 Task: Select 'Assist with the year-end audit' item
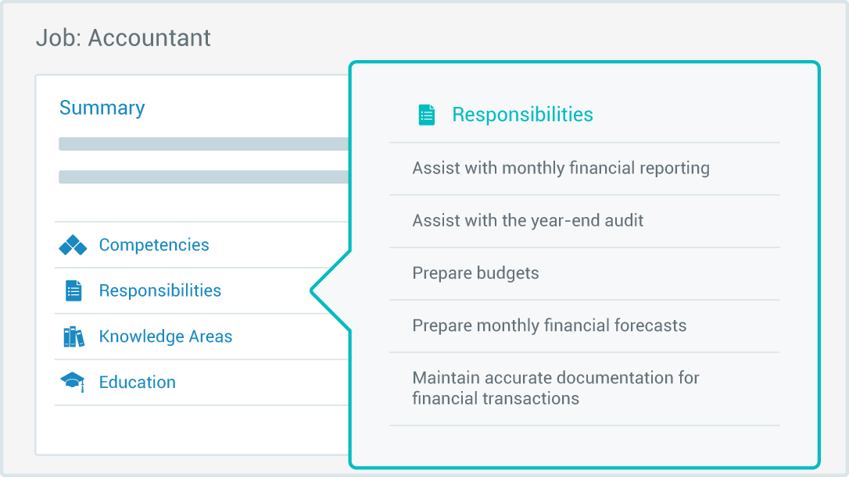[528, 220]
